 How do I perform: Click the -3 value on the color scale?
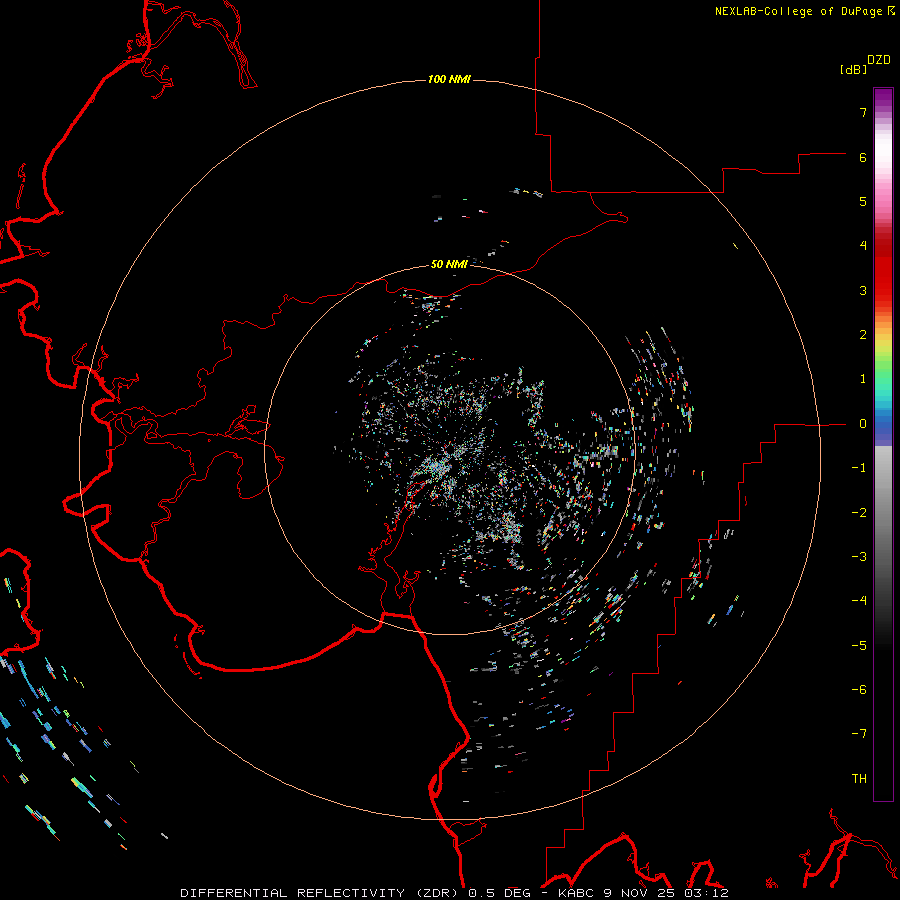pos(859,557)
